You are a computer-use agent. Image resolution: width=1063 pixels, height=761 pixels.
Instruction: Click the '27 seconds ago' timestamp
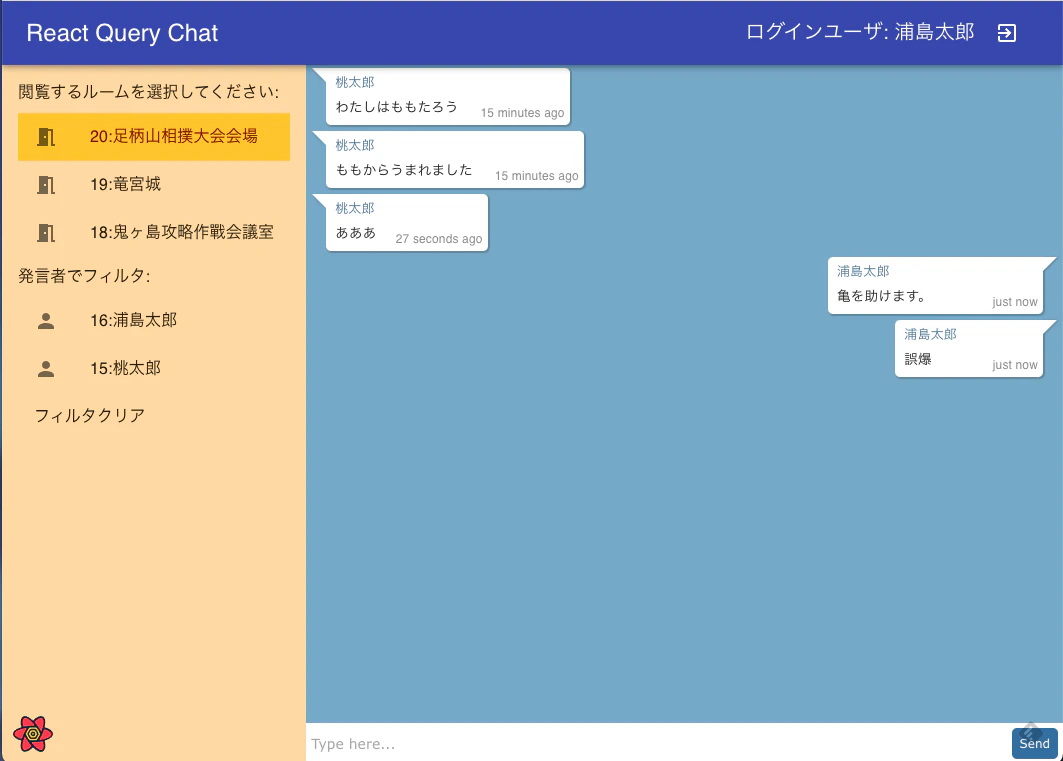pyautogui.click(x=439, y=239)
